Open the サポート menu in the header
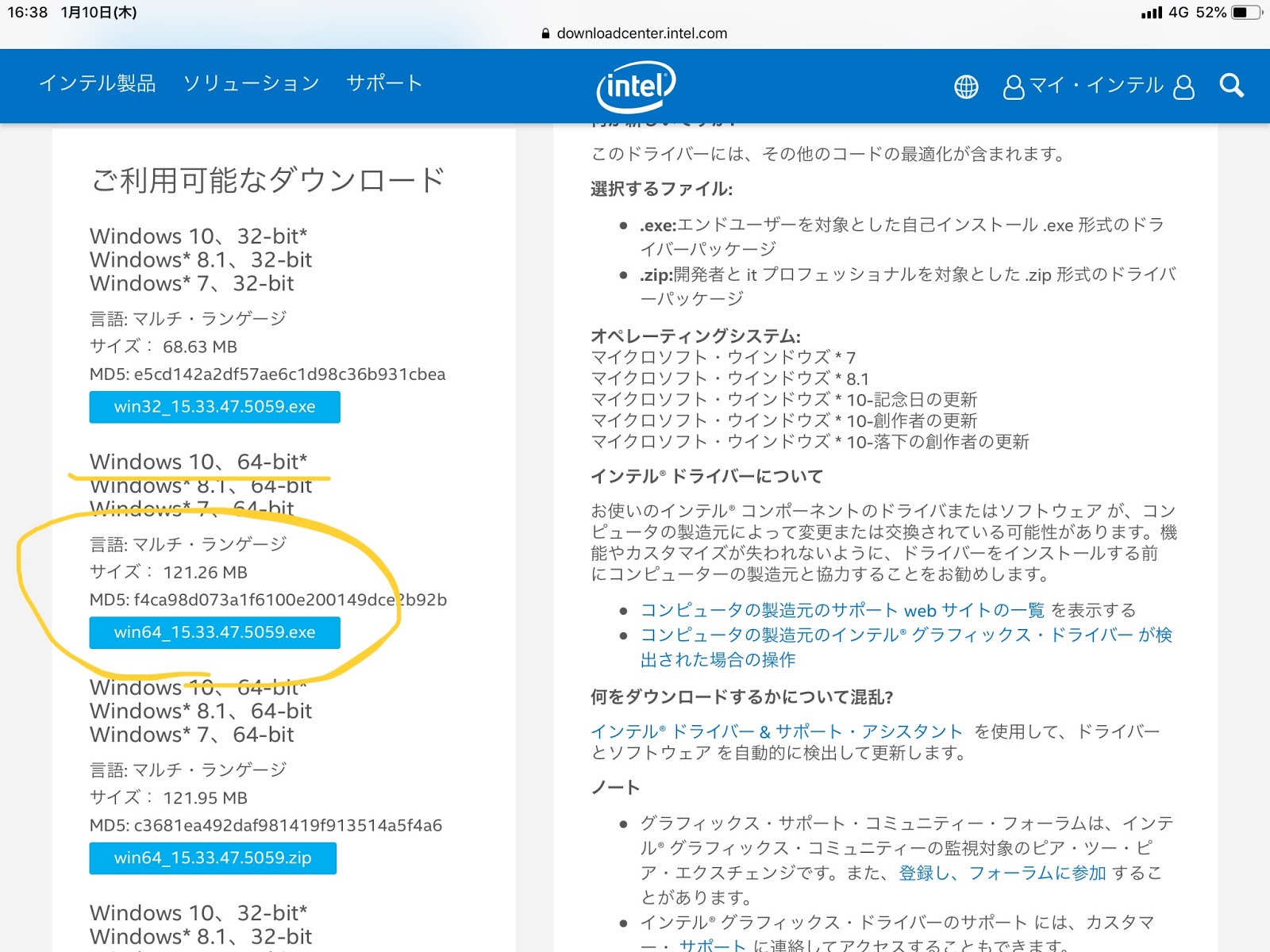Image resolution: width=1270 pixels, height=952 pixels. pyautogui.click(x=384, y=83)
